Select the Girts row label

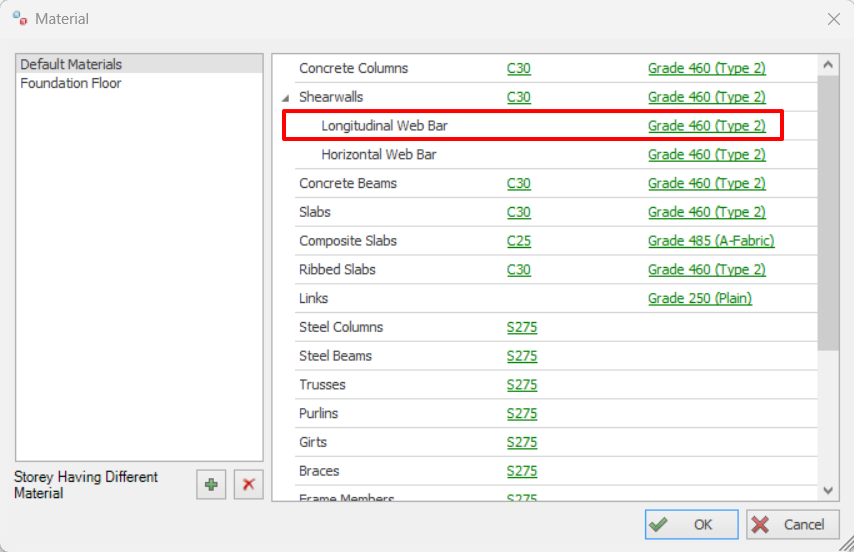[x=313, y=443]
